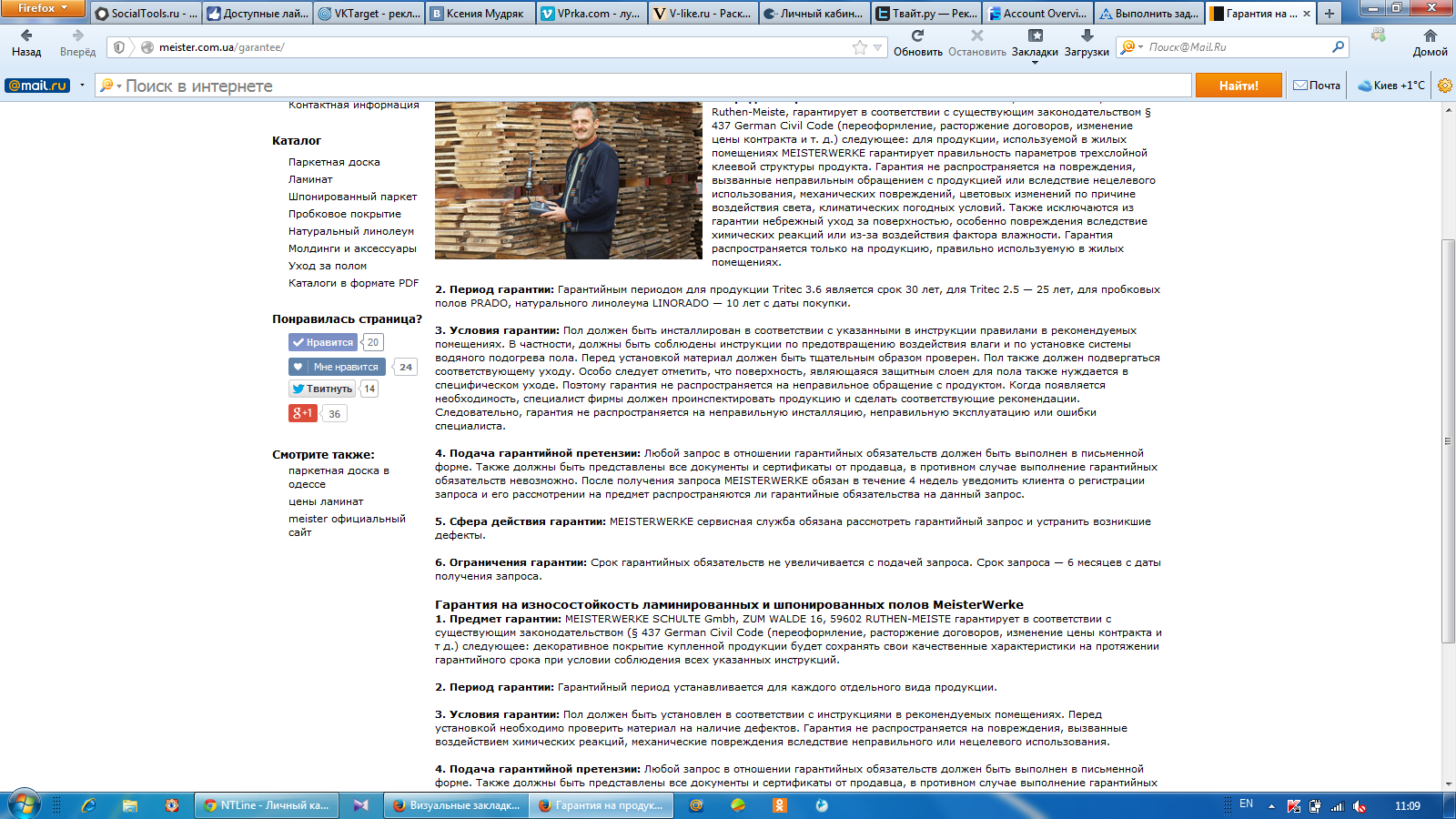Switch to the VPrka.com tab
This screenshot has width=1456, height=819.
[593, 14]
